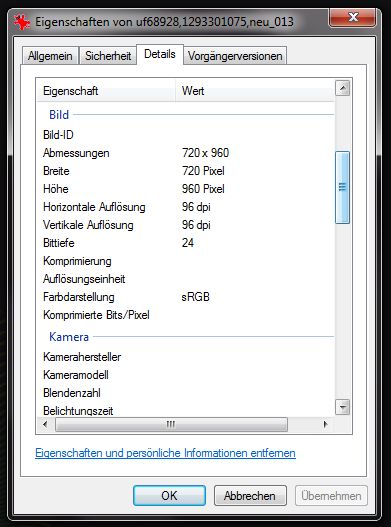Select the Details tab
Screen dimensions: 391x527
[x=160, y=54]
